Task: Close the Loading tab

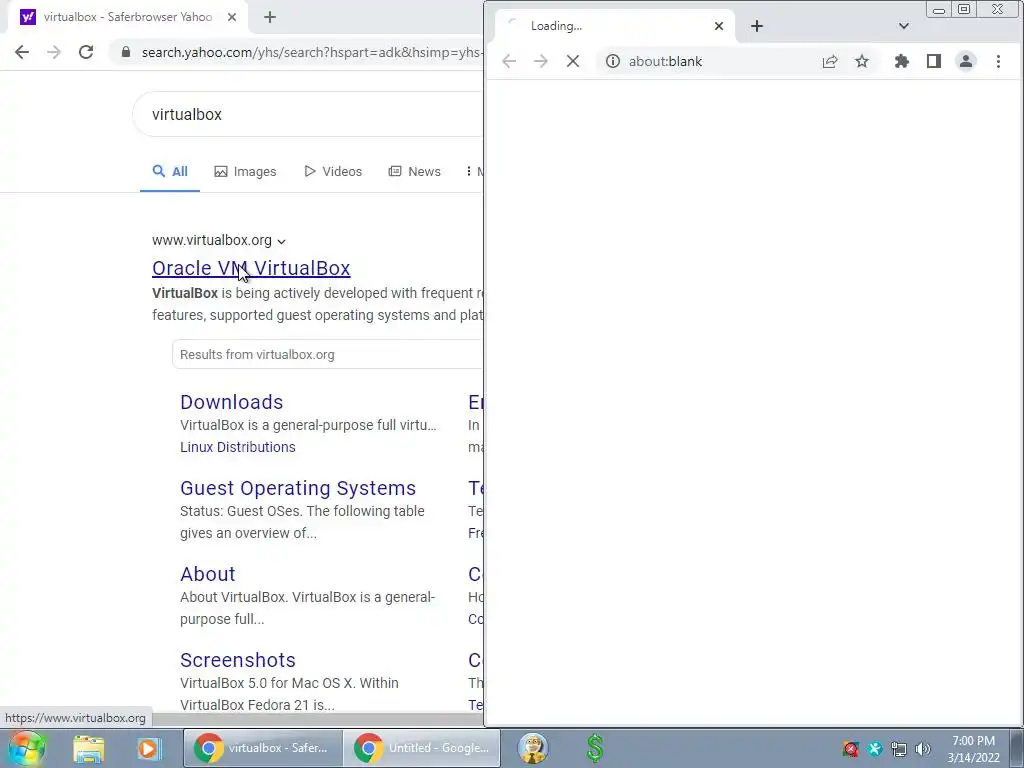Action: pos(719,26)
